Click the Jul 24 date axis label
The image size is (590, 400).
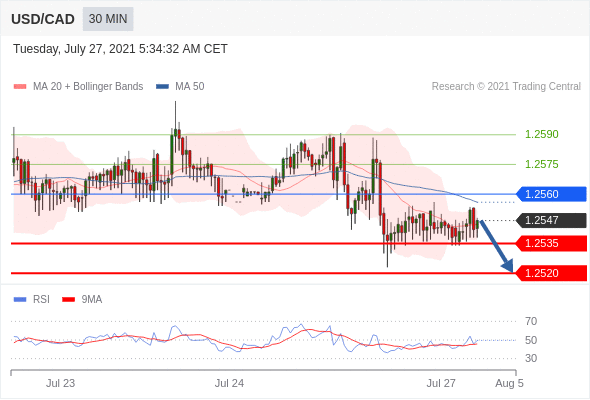[229, 383]
